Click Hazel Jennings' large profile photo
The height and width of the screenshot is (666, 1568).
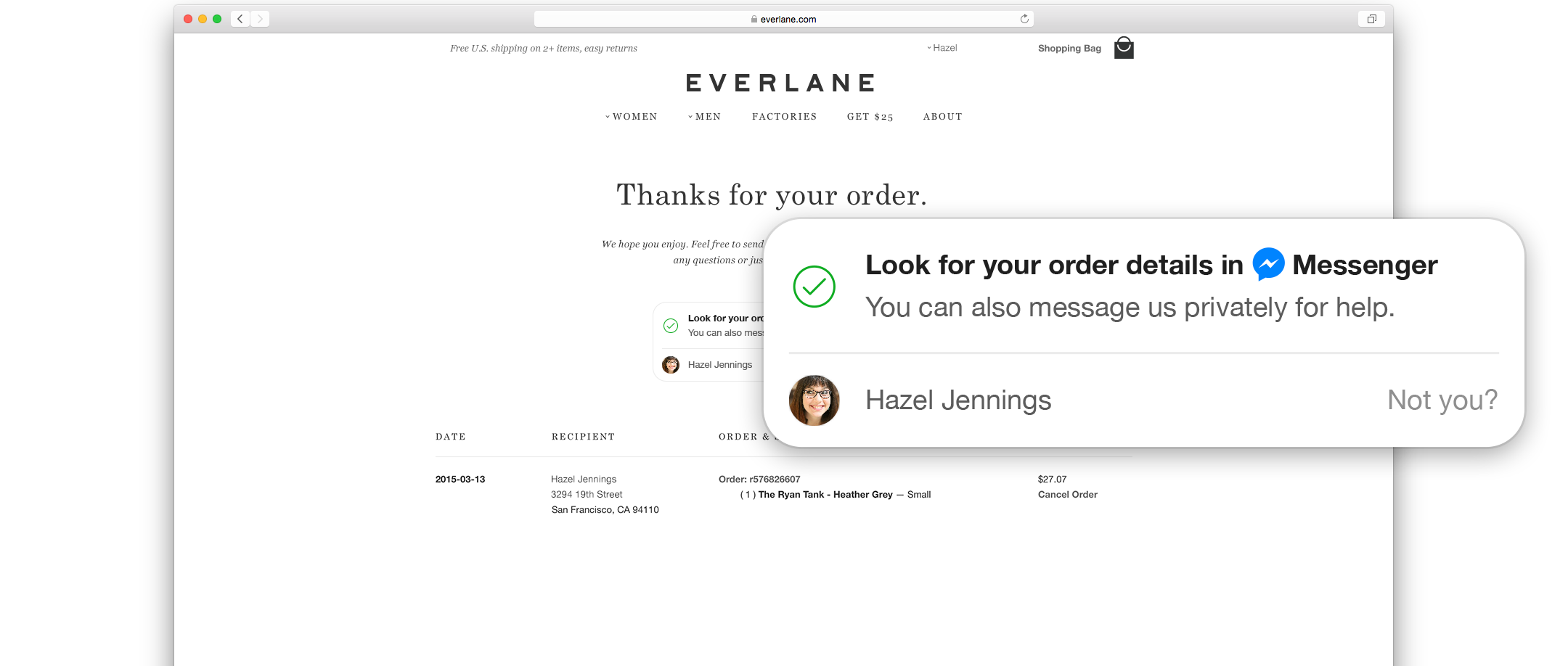[814, 400]
